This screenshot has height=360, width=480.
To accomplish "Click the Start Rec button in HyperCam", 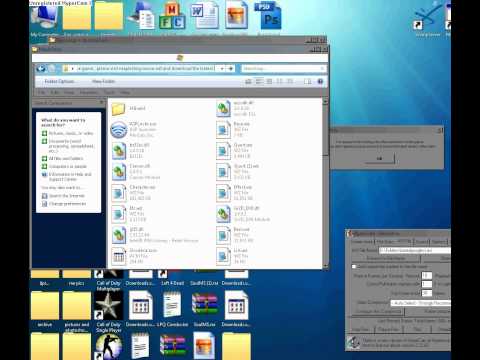I will click(x=361, y=329).
